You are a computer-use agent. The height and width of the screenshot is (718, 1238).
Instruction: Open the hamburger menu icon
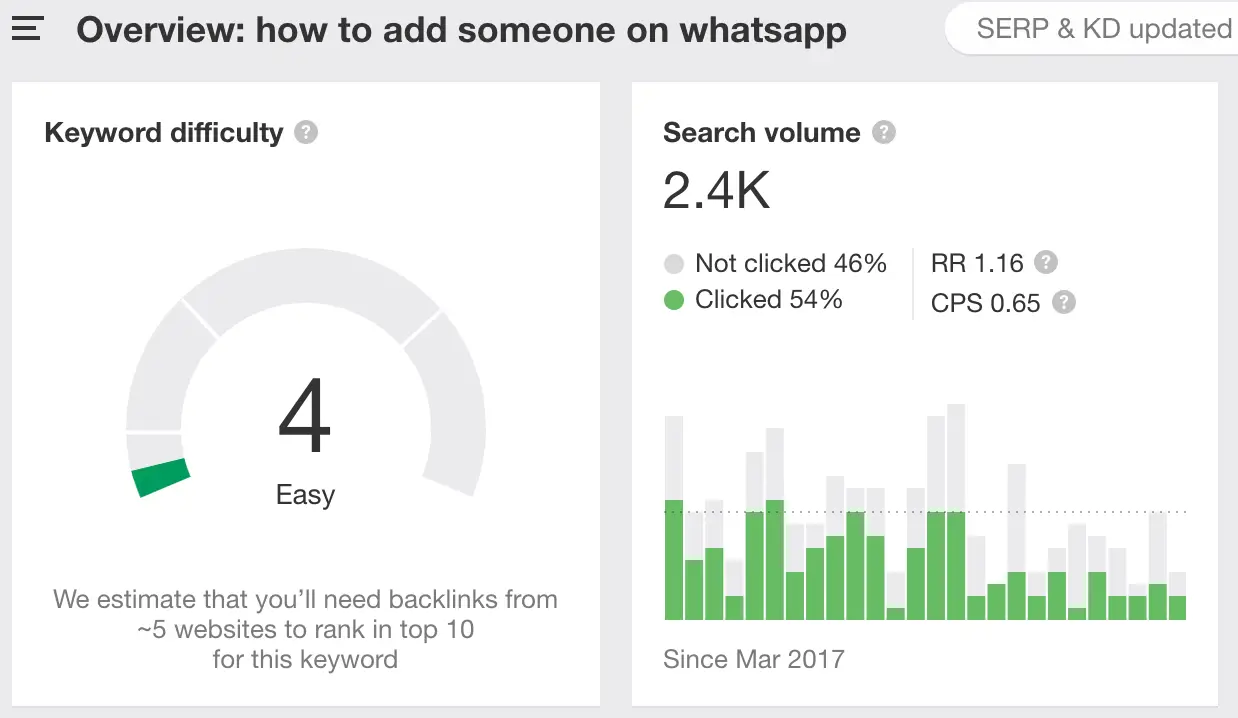pos(27,28)
